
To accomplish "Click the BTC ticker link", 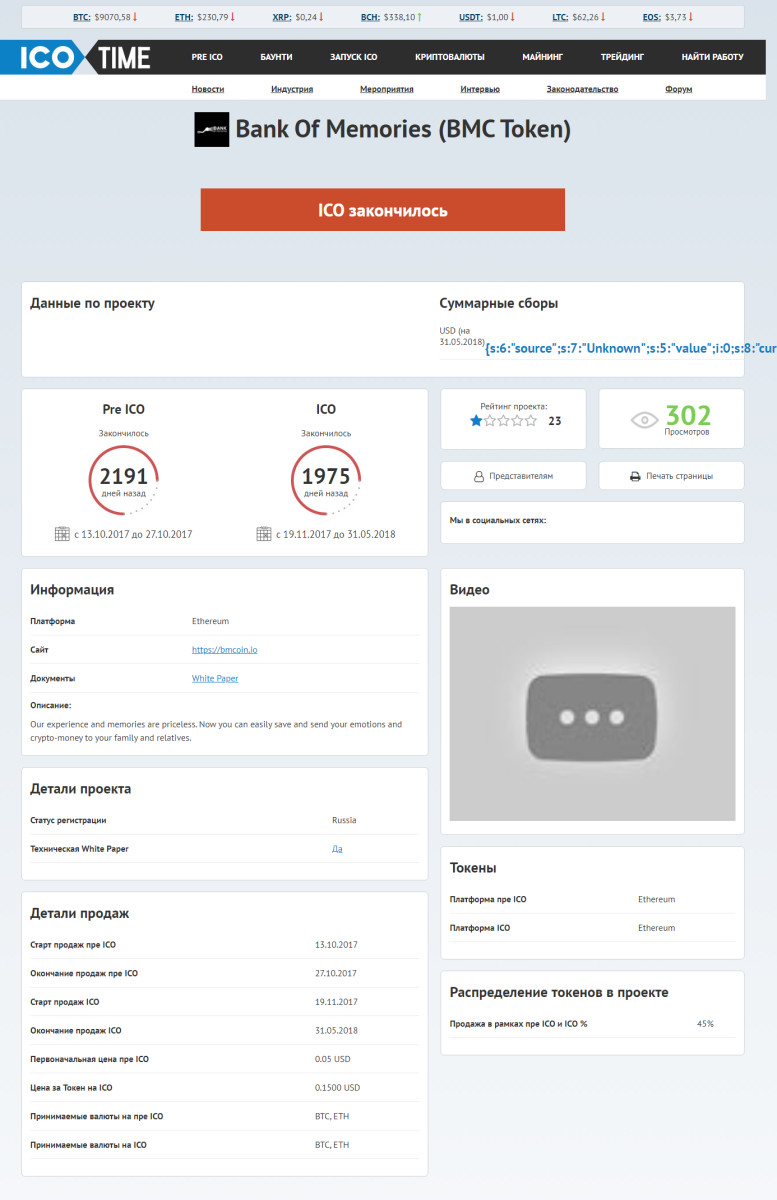I will point(81,17).
